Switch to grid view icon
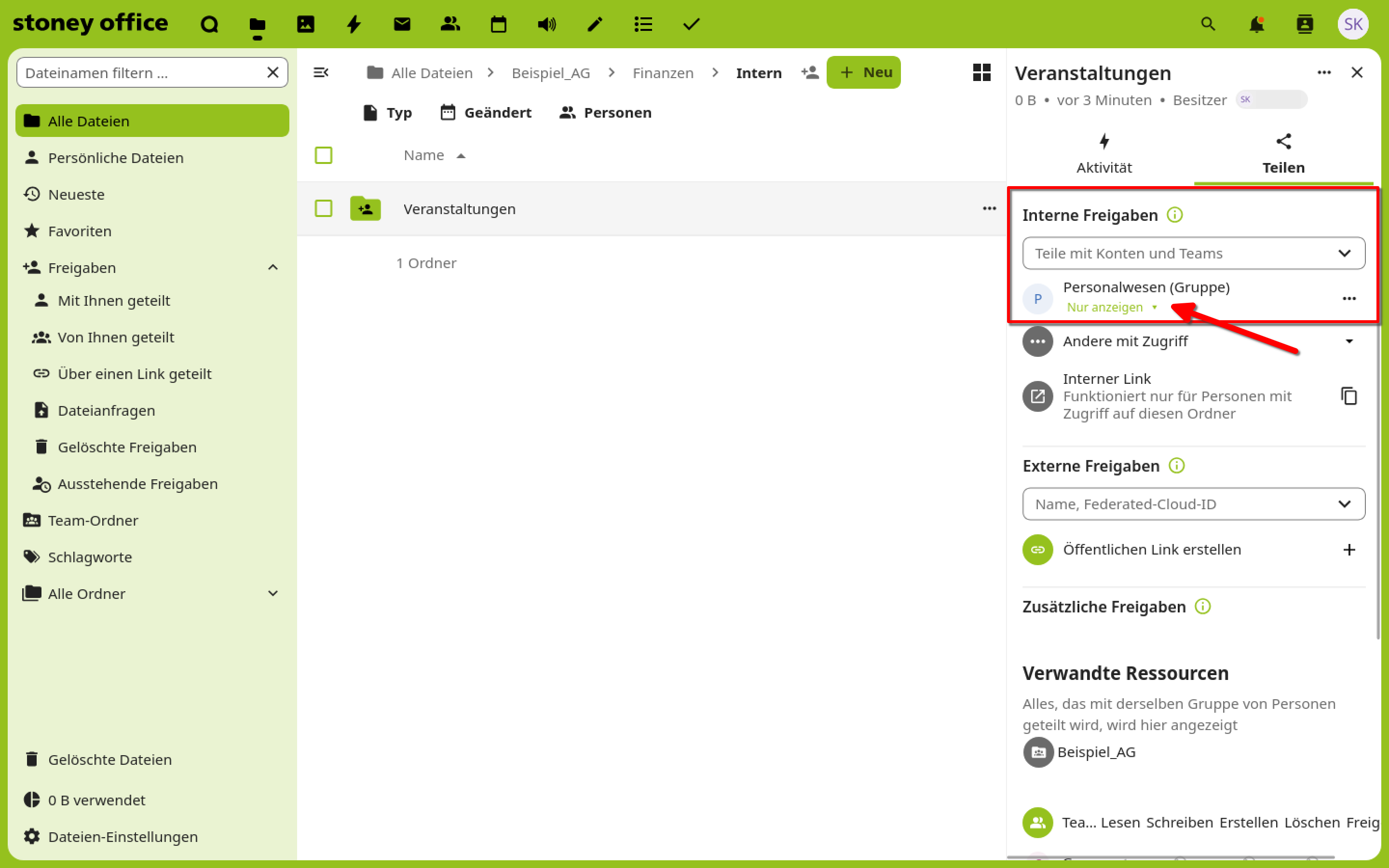This screenshot has width=1389, height=868. coord(981,73)
